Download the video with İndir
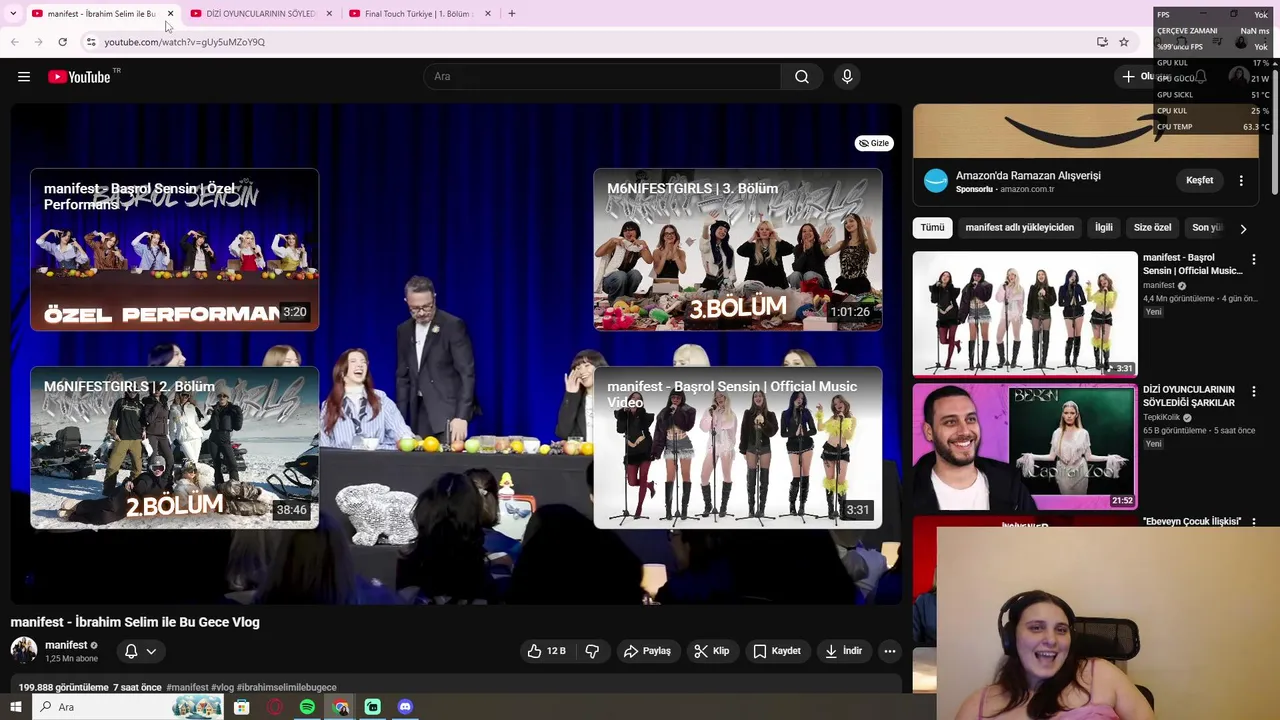The width and height of the screenshot is (1280, 720). click(843, 651)
